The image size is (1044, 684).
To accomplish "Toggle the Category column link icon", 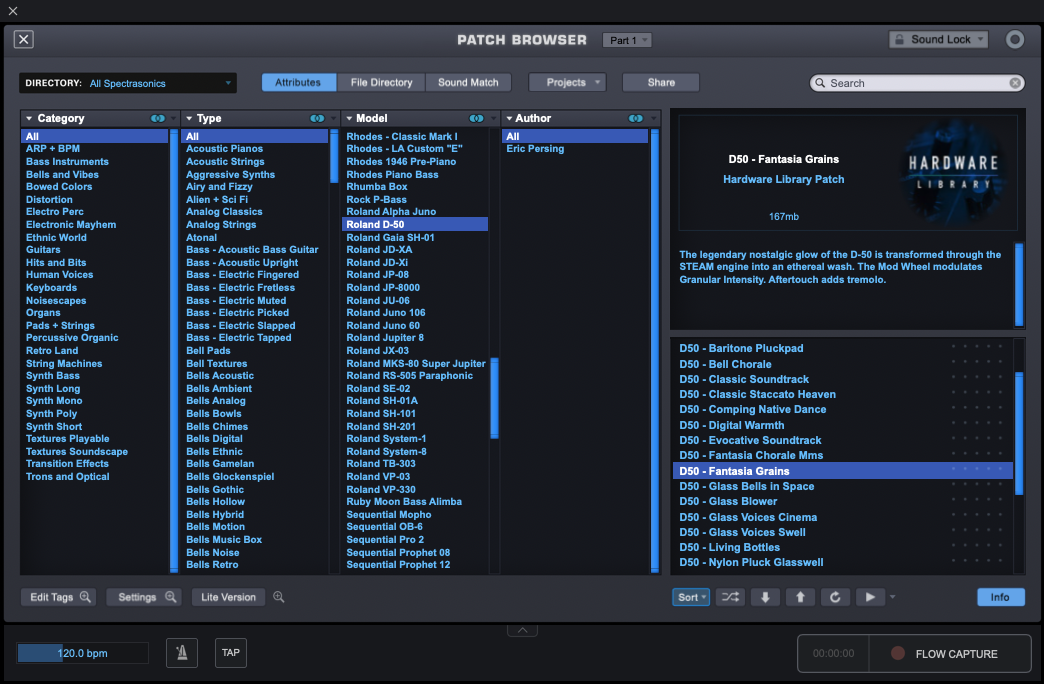I will pos(158,118).
